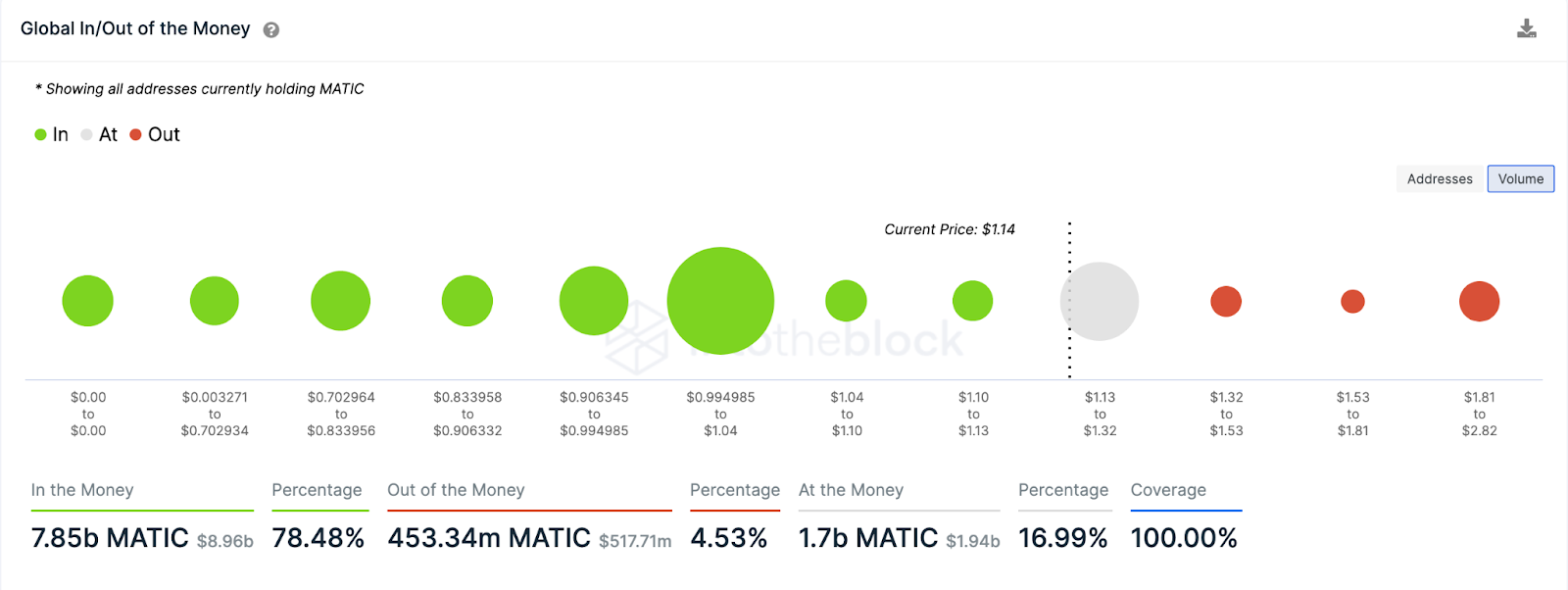This screenshot has width=1568, height=590.
Task: Toggle the red Out legend item
Action: [x=156, y=134]
